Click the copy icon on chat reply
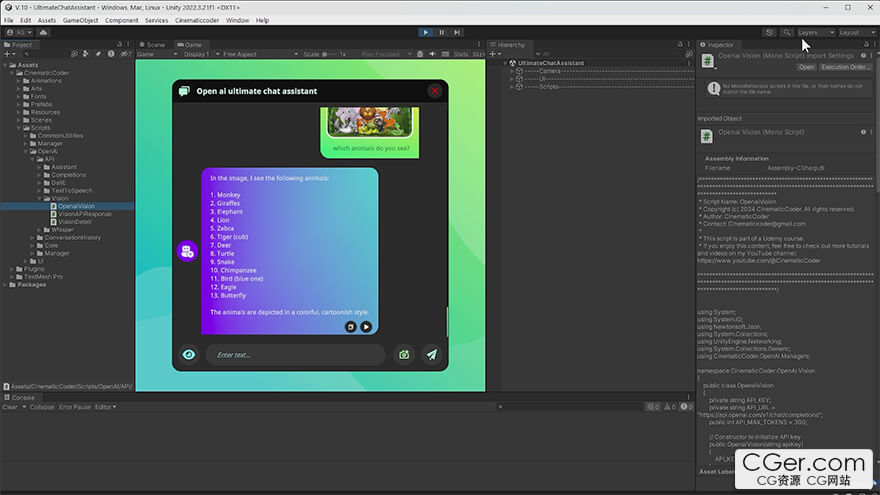The width and height of the screenshot is (880, 495). click(351, 326)
